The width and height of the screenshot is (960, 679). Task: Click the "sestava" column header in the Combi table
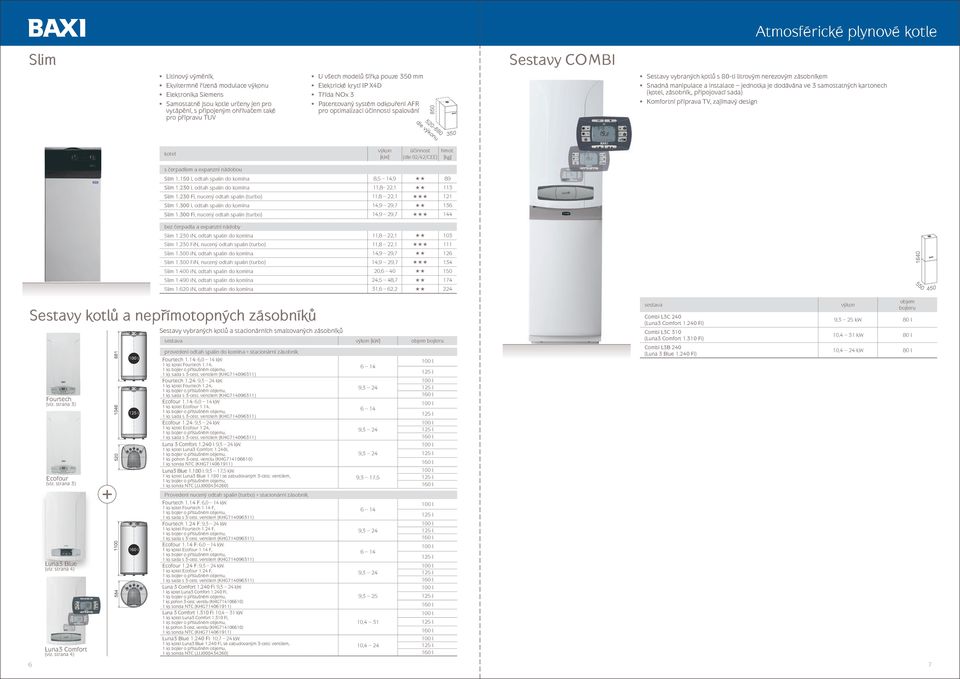pos(729,305)
